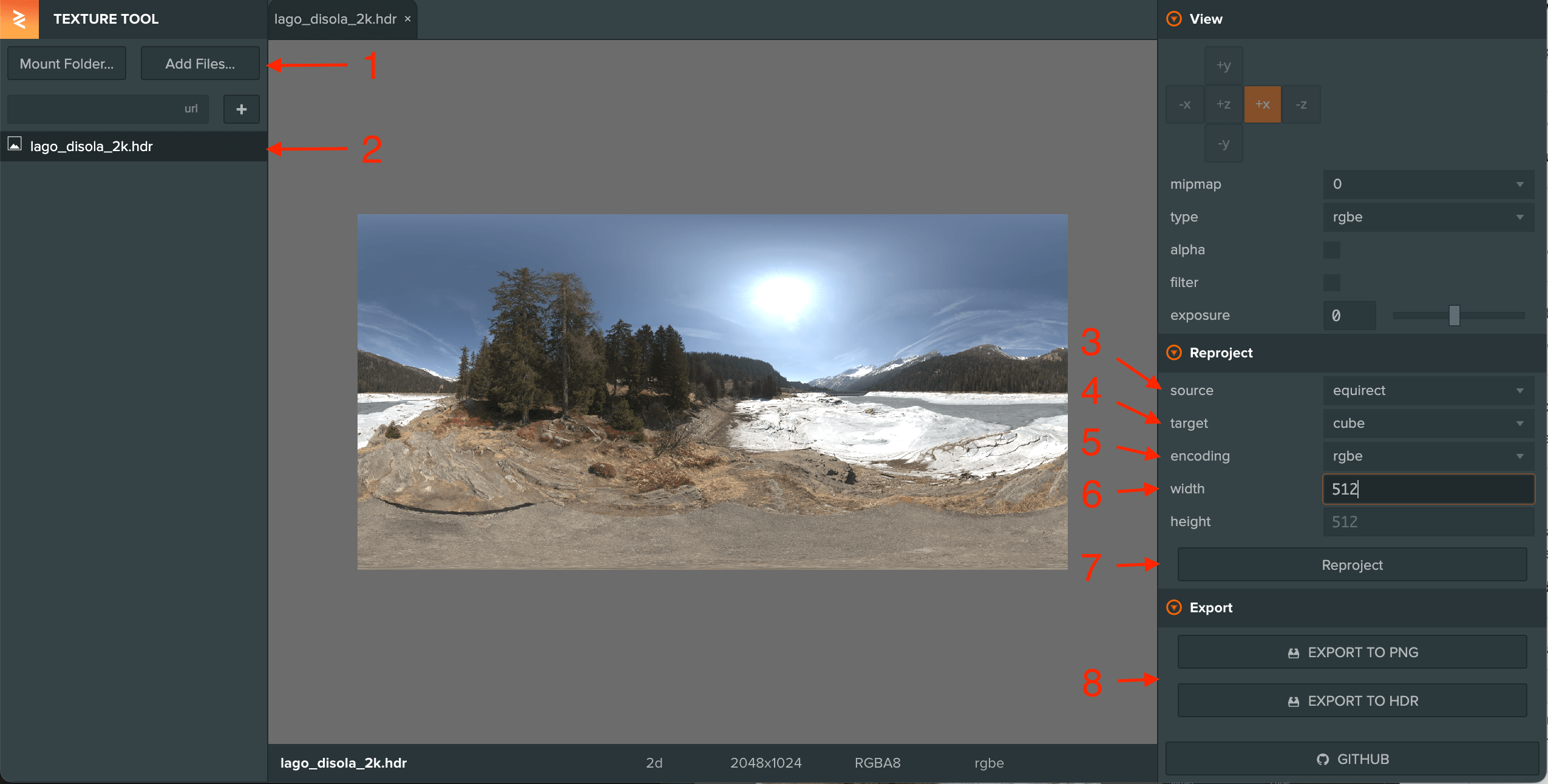This screenshot has width=1548, height=784.
Task: Click the panorama texture preview image
Action: point(712,391)
